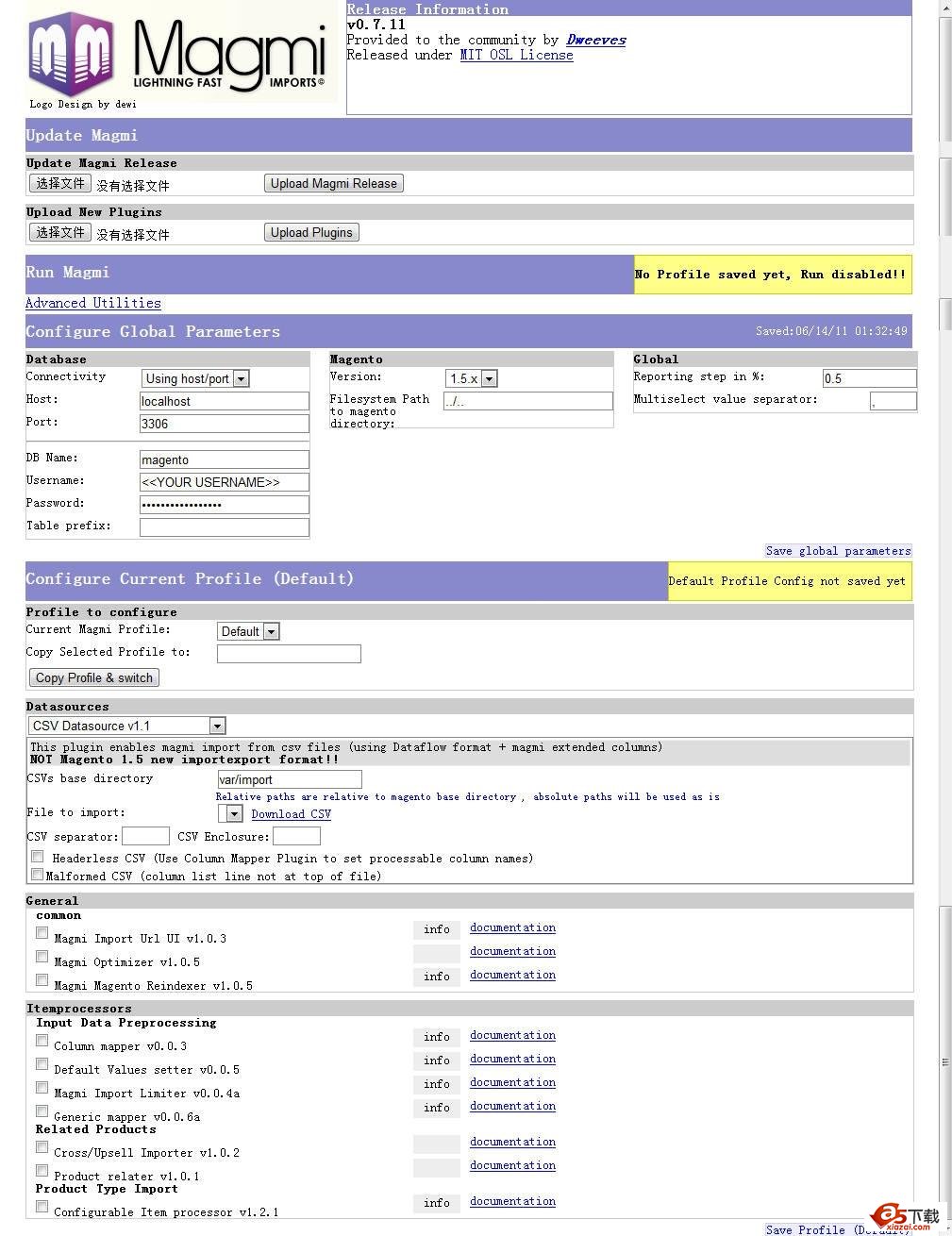Open documentation for Magmi Magento Reindexer
The image size is (952, 1236).
(512, 975)
